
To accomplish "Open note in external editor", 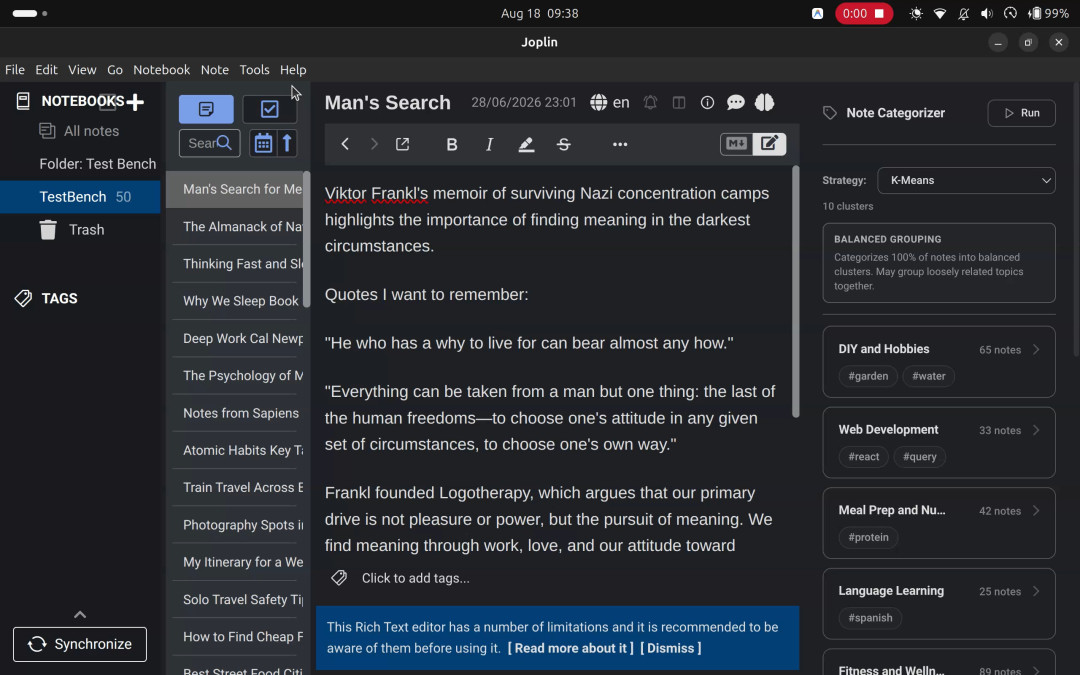I will click(402, 144).
